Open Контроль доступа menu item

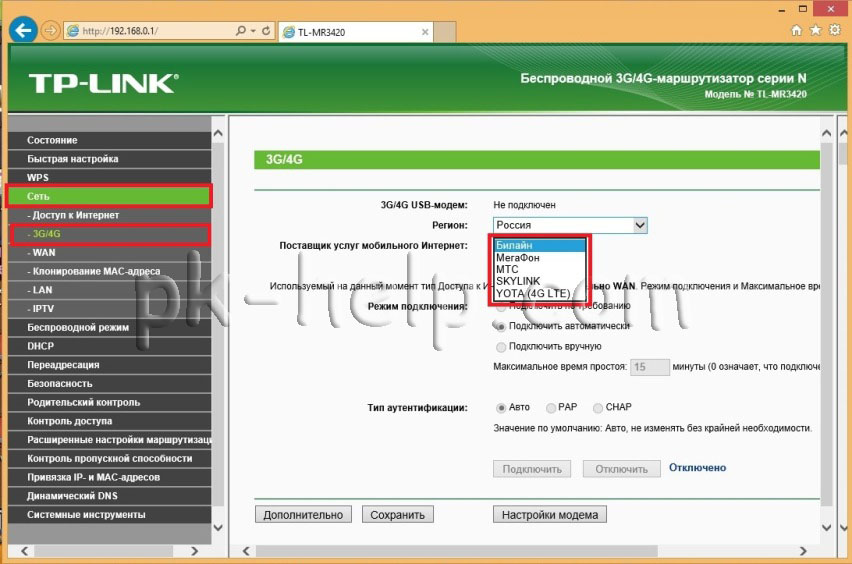point(110,421)
